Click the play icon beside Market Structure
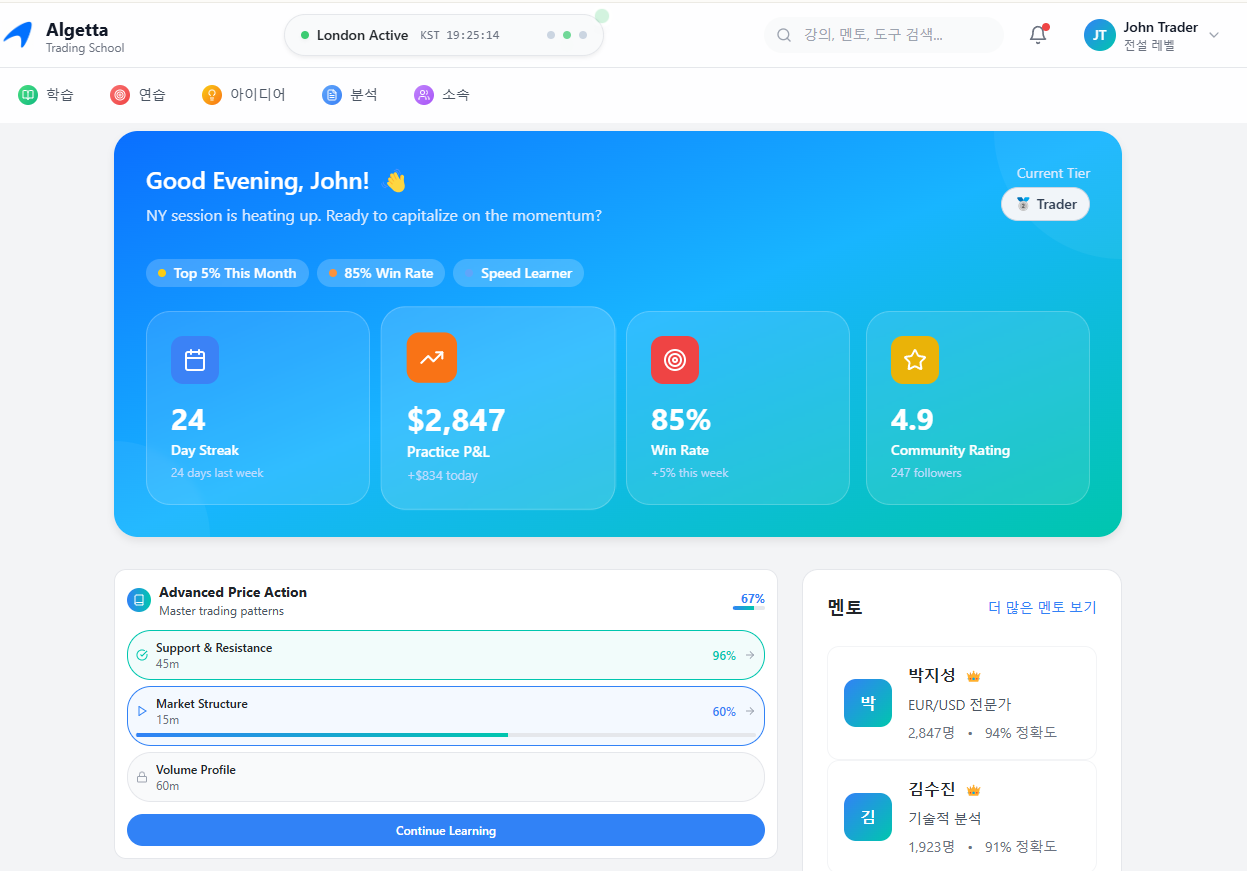 [x=142, y=712]
